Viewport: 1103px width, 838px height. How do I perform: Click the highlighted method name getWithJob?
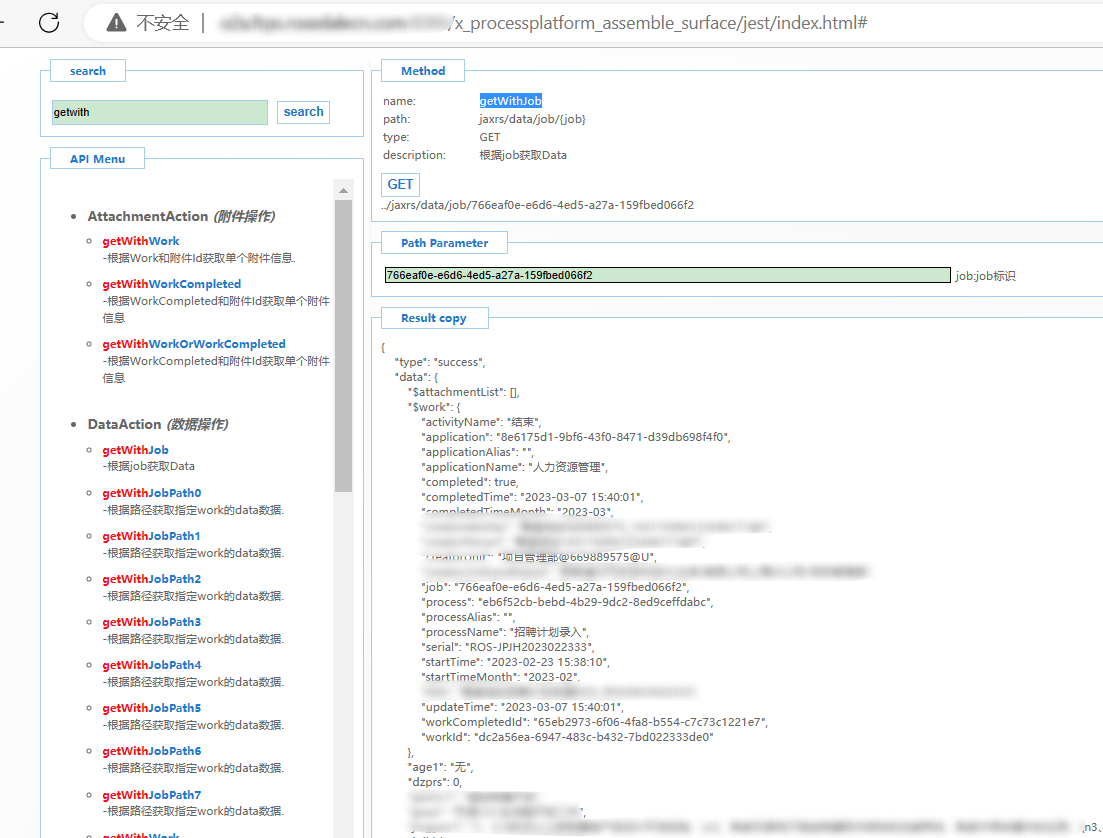click(511, 101)
